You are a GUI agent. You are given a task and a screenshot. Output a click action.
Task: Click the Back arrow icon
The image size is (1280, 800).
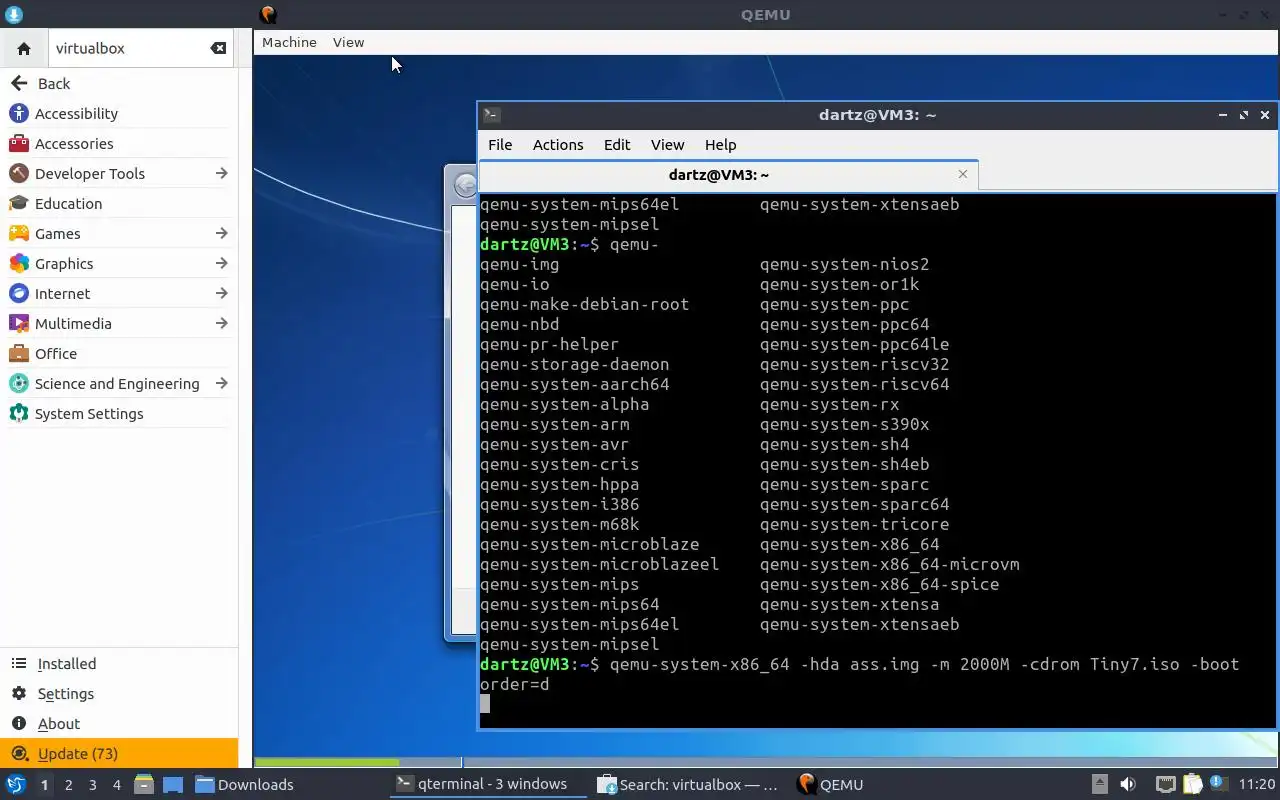(x=19, y=83)
